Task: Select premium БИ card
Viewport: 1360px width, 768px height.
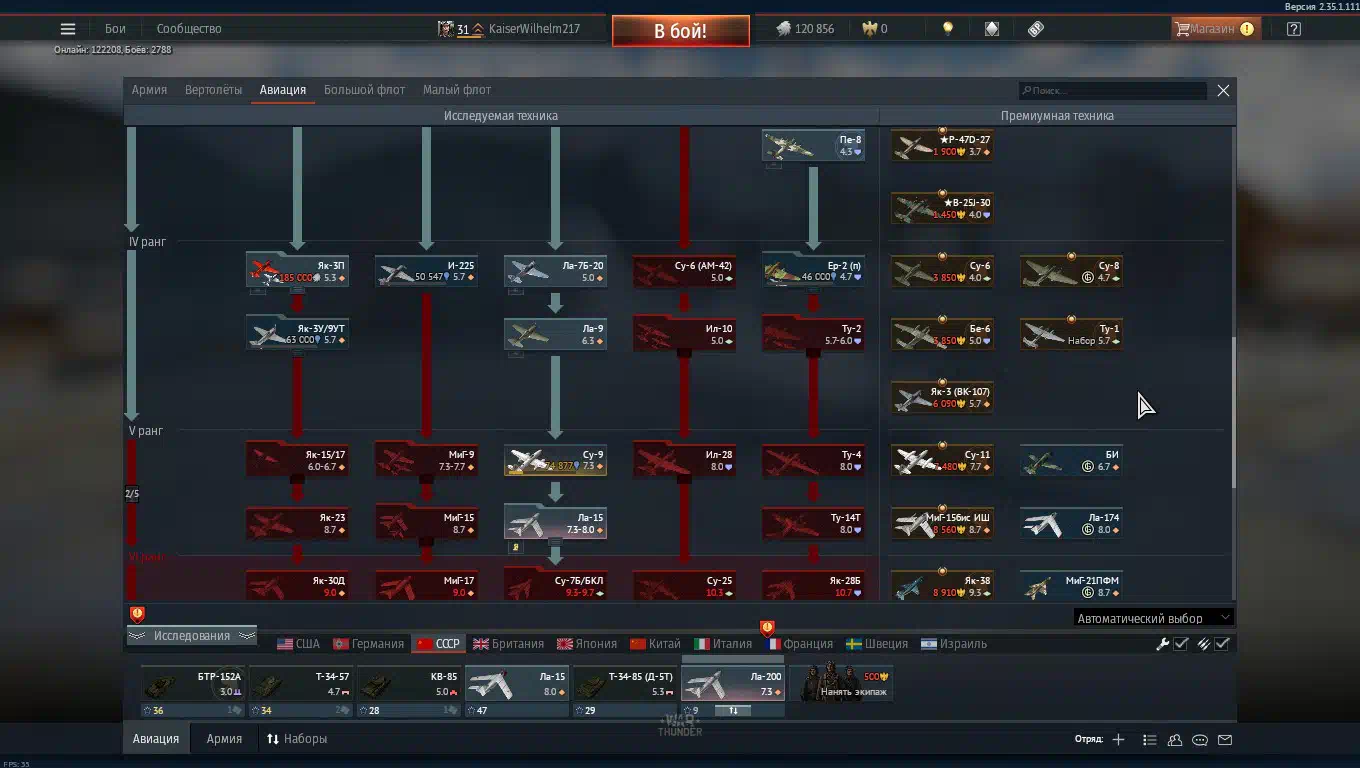Action: coord(1071,460)
